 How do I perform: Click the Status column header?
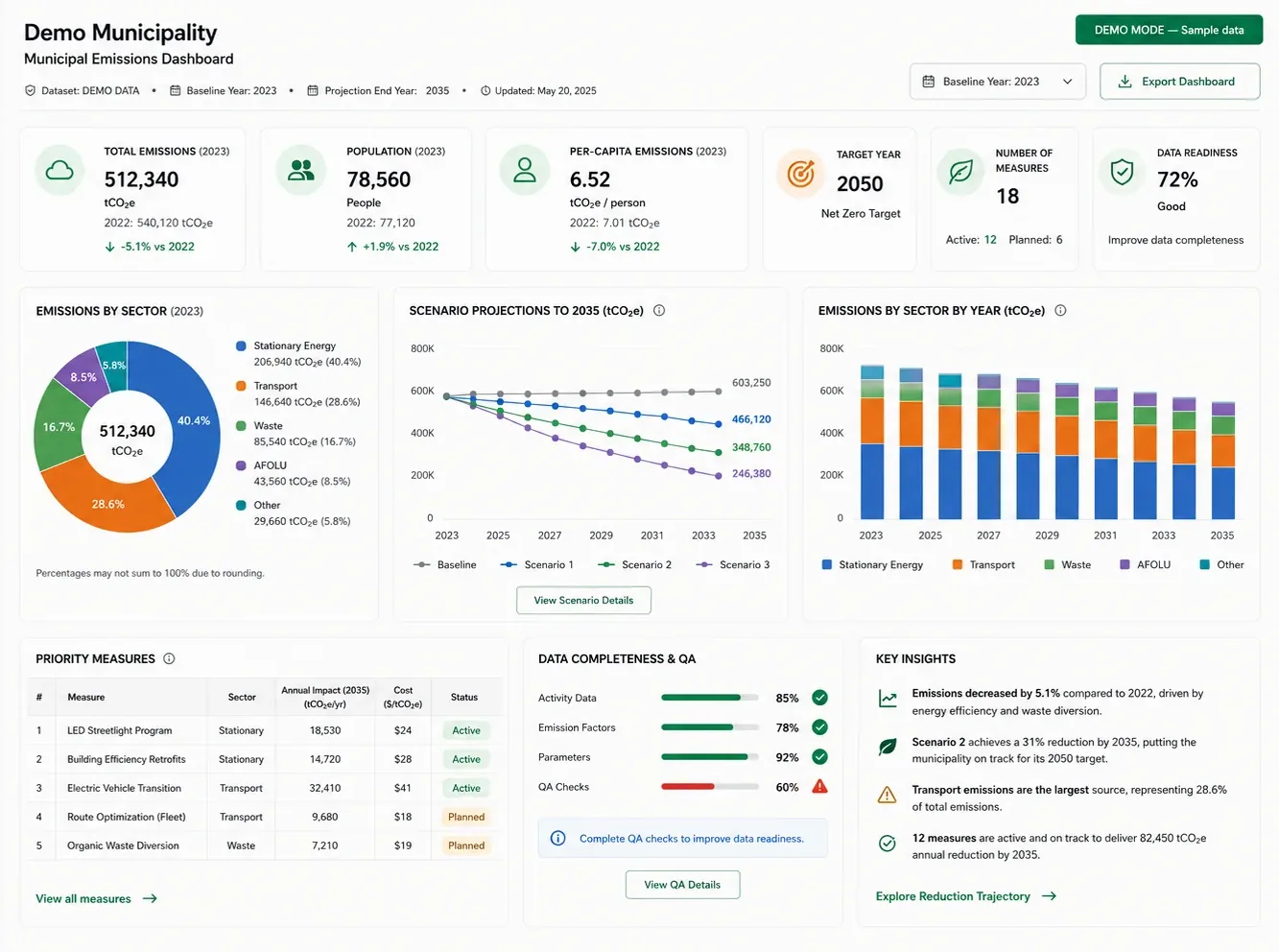point(464,697)
